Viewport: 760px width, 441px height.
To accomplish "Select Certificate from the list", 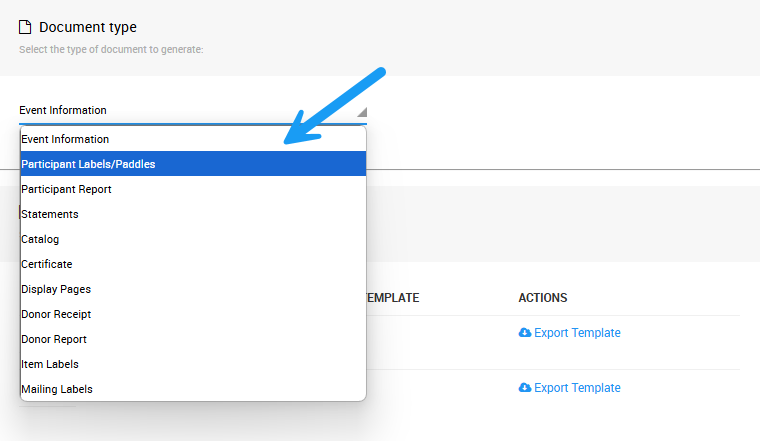I will click(x=46, y=264).
